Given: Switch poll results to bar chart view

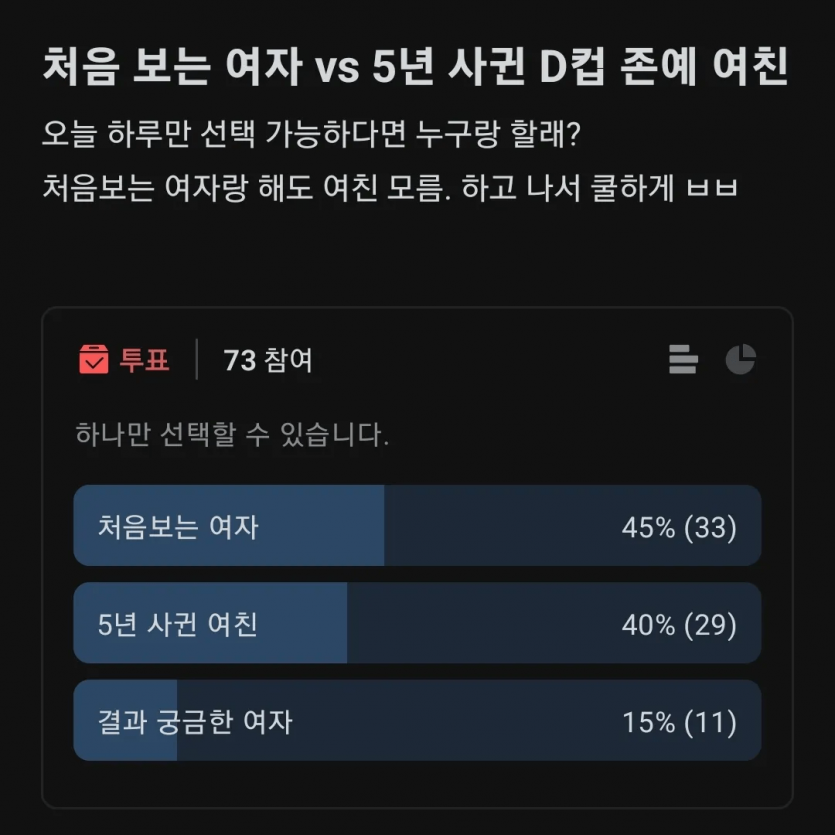Looking at the screenshot, I should pos(683,359).
